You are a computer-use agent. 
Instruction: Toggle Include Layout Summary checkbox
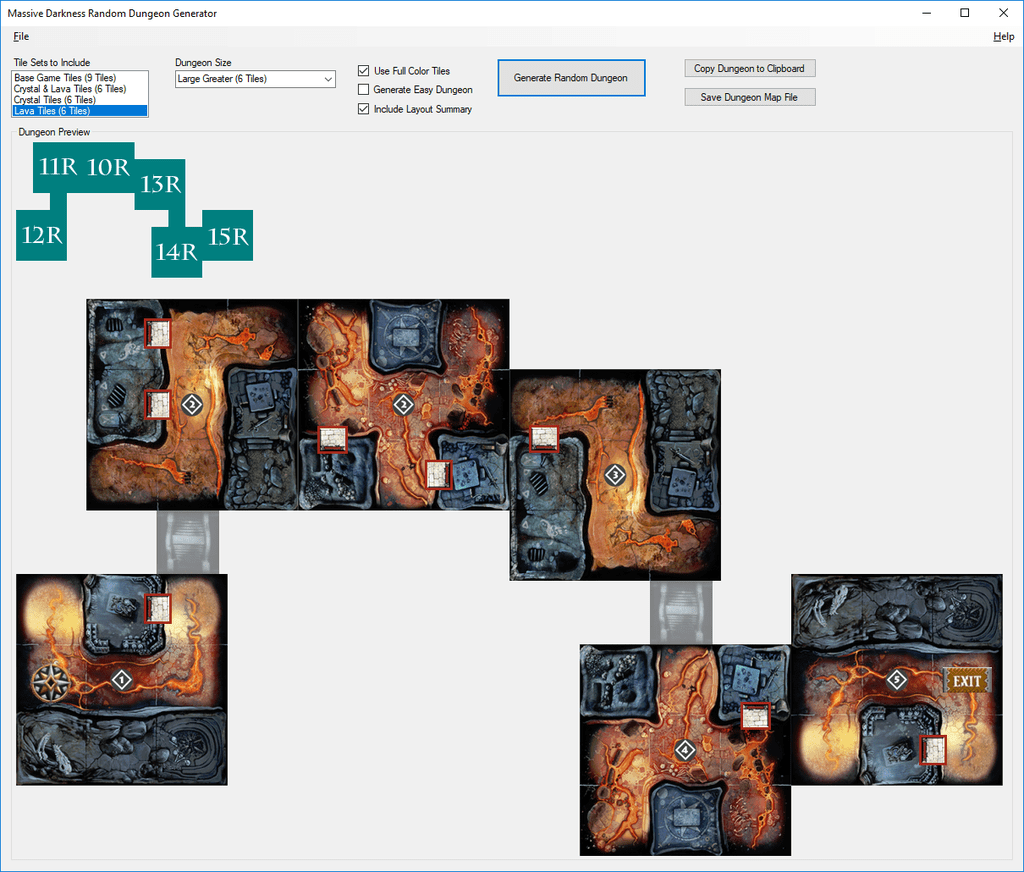364,109
